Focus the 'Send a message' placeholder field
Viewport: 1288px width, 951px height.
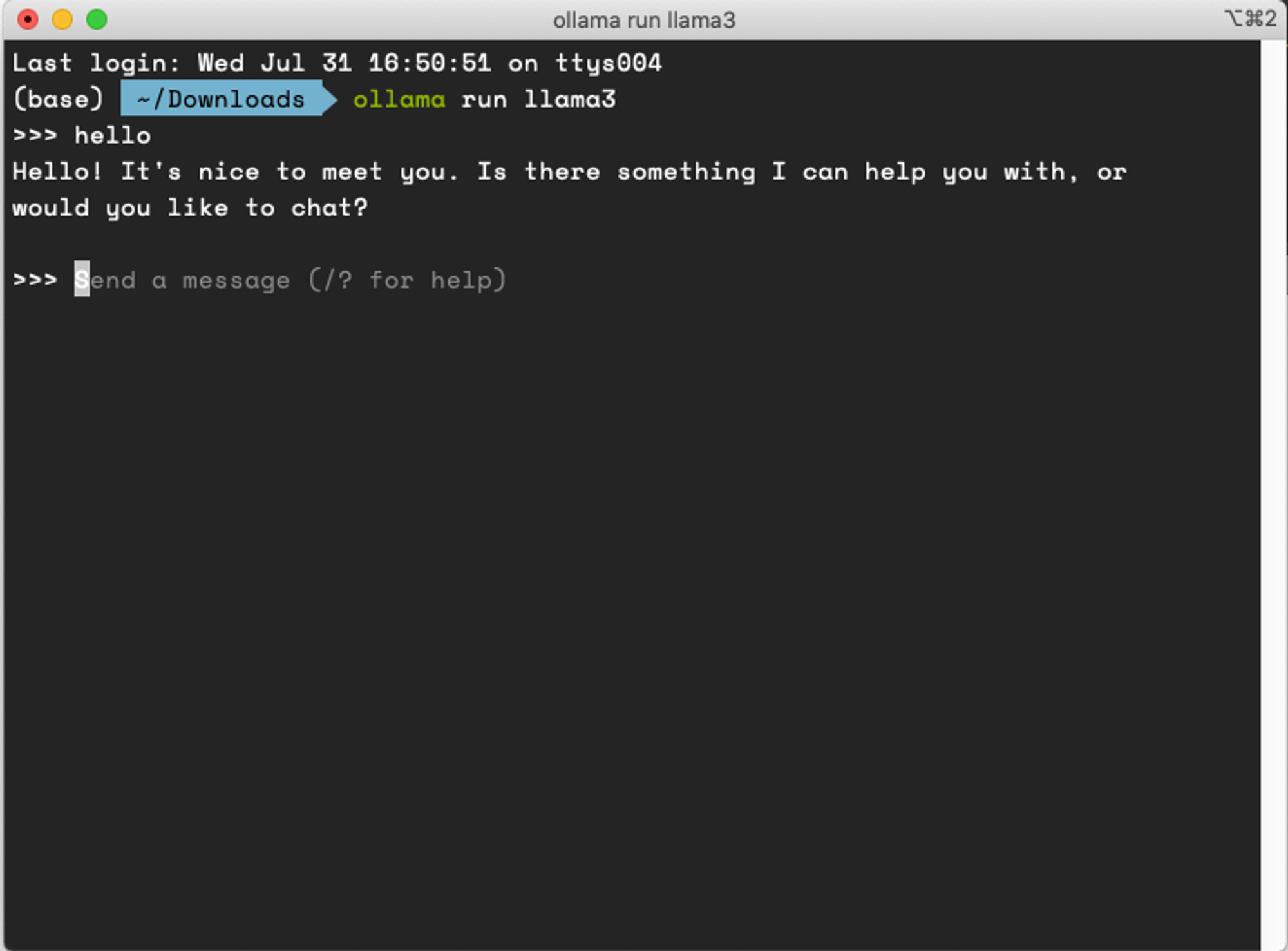click(290, 278)
